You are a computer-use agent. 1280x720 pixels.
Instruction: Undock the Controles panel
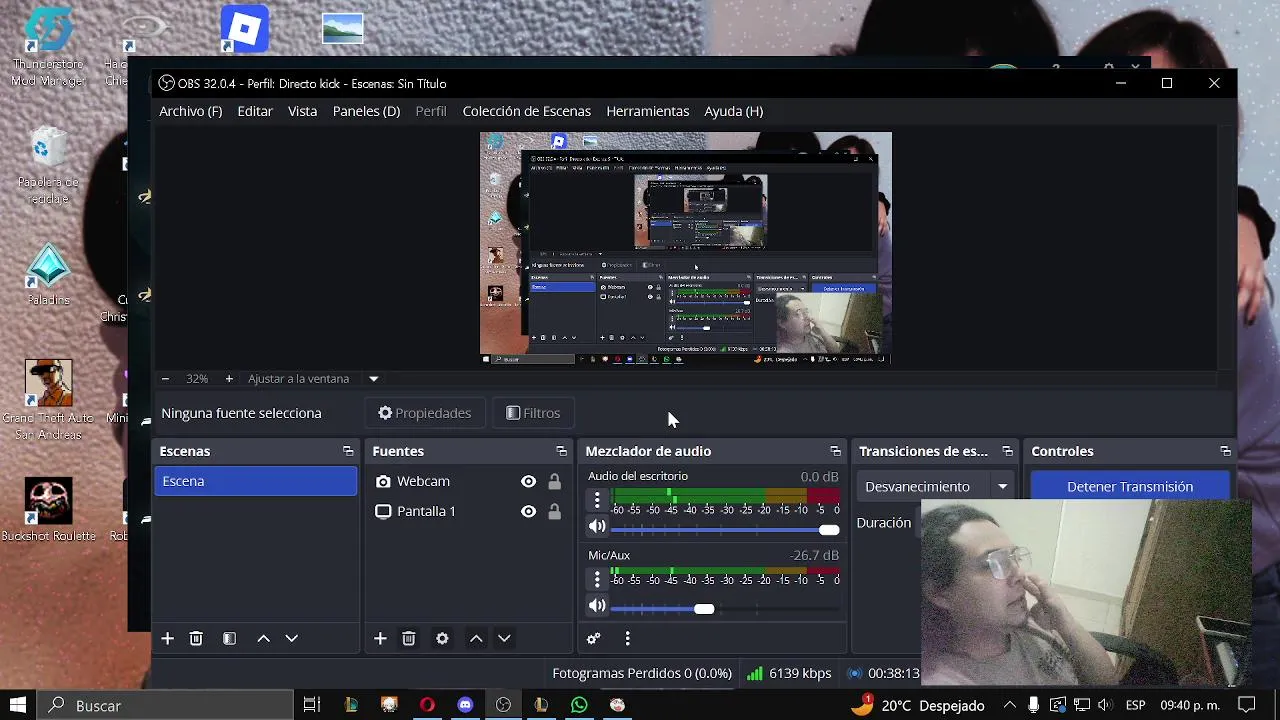[x=1225, y=451]
